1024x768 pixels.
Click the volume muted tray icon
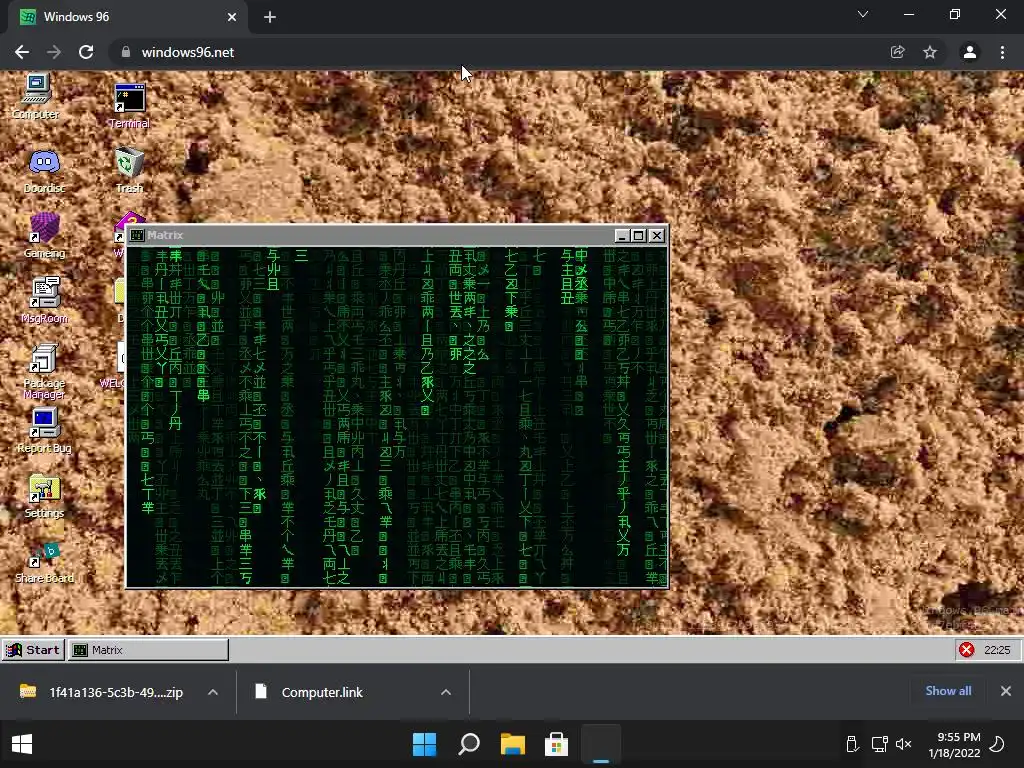point(903,744)
